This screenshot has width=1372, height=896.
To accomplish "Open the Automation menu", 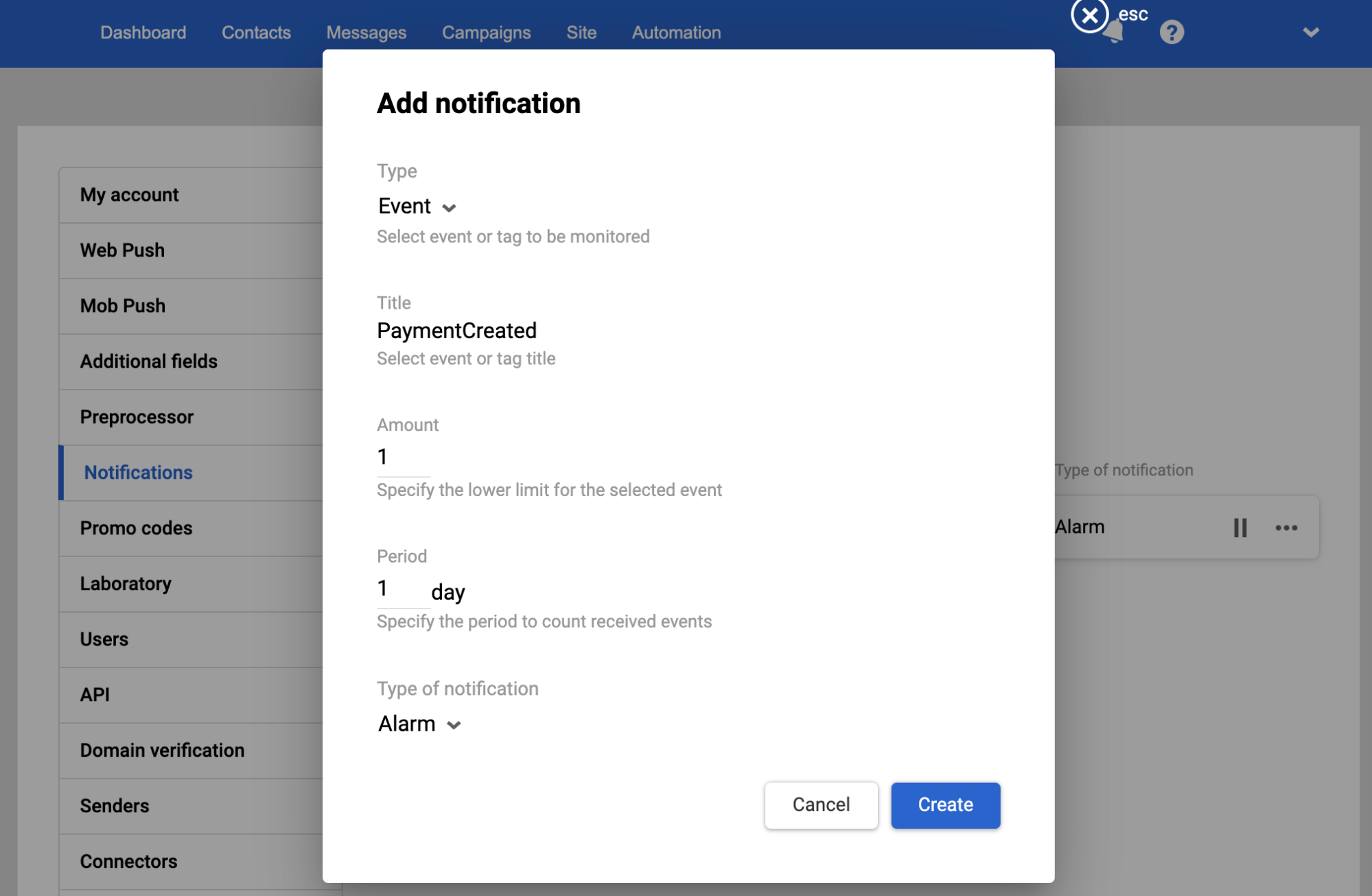I will 676,32.
